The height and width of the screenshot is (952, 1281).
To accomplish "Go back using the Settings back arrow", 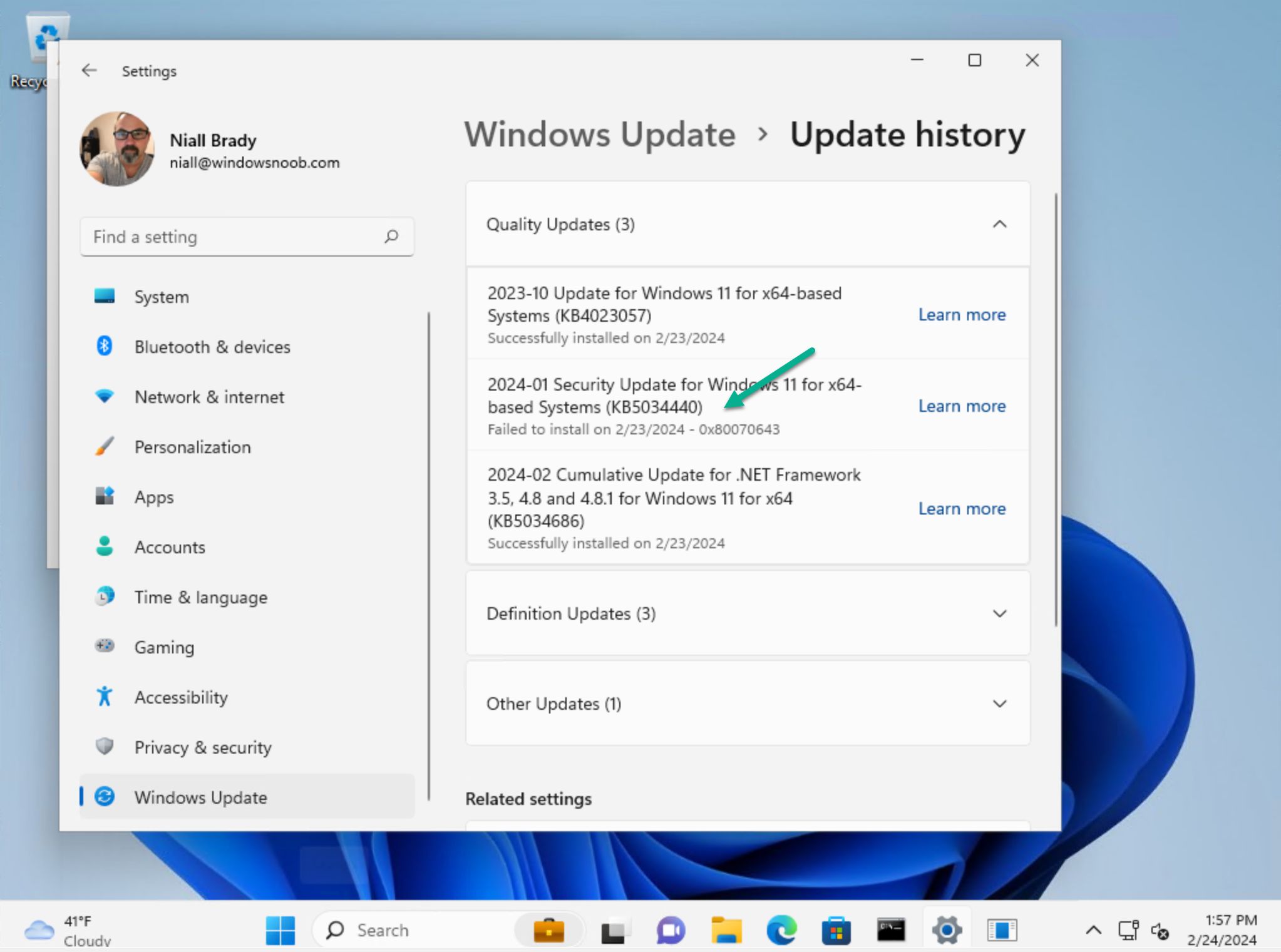I will pos(89,71).
